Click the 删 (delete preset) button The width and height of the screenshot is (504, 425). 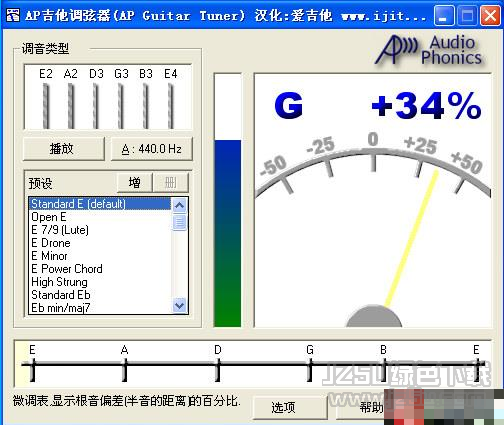[171, 182]
